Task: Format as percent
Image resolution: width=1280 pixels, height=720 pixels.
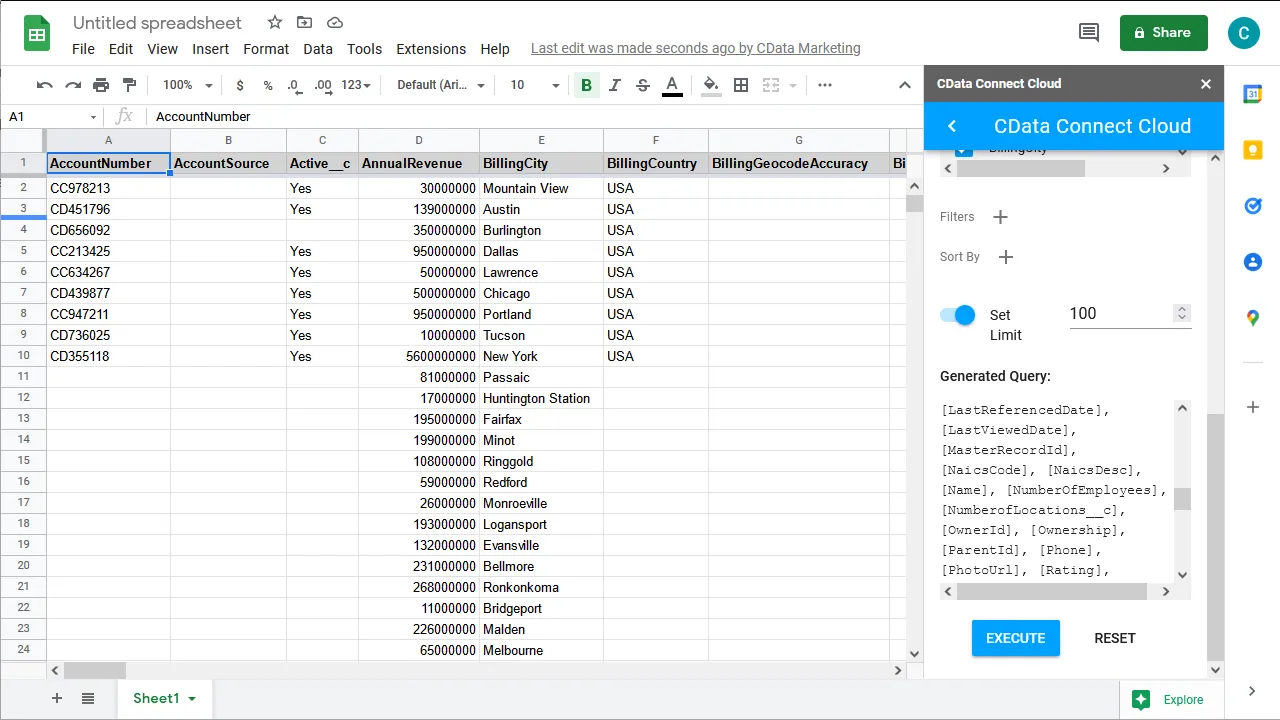Action: [267, 85]
